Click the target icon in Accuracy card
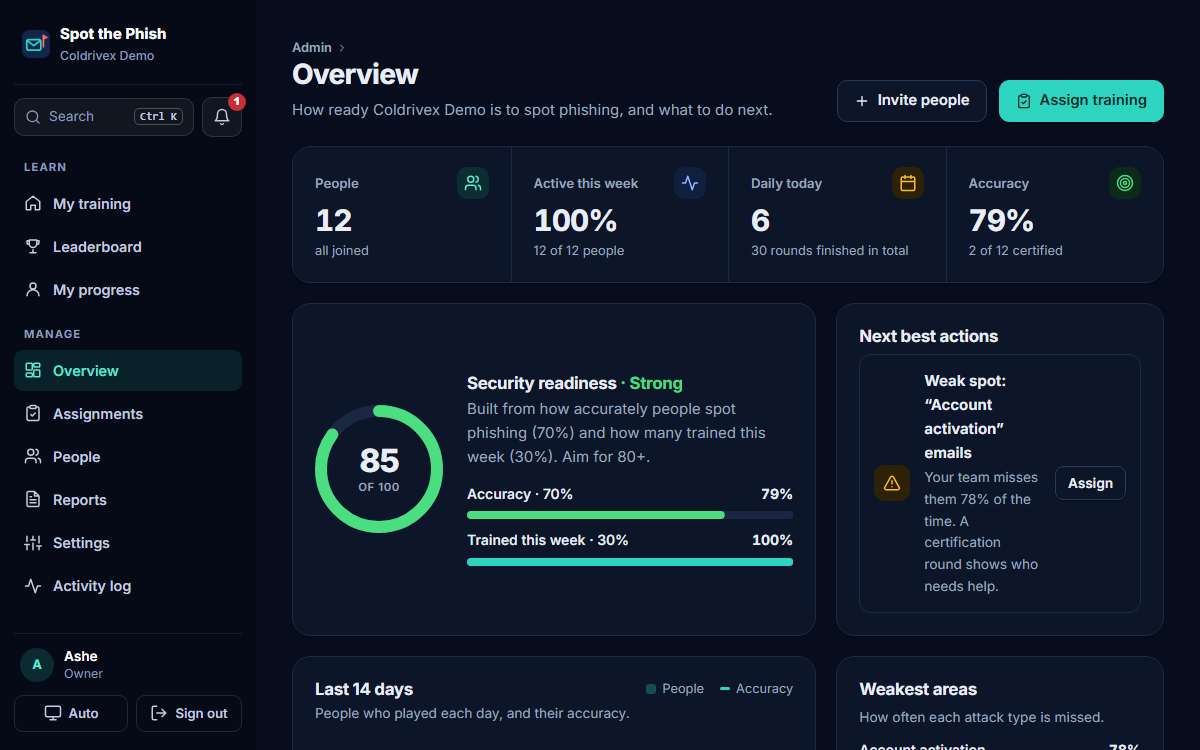This screenshot has width=1200, height=750. [1125, 183]
